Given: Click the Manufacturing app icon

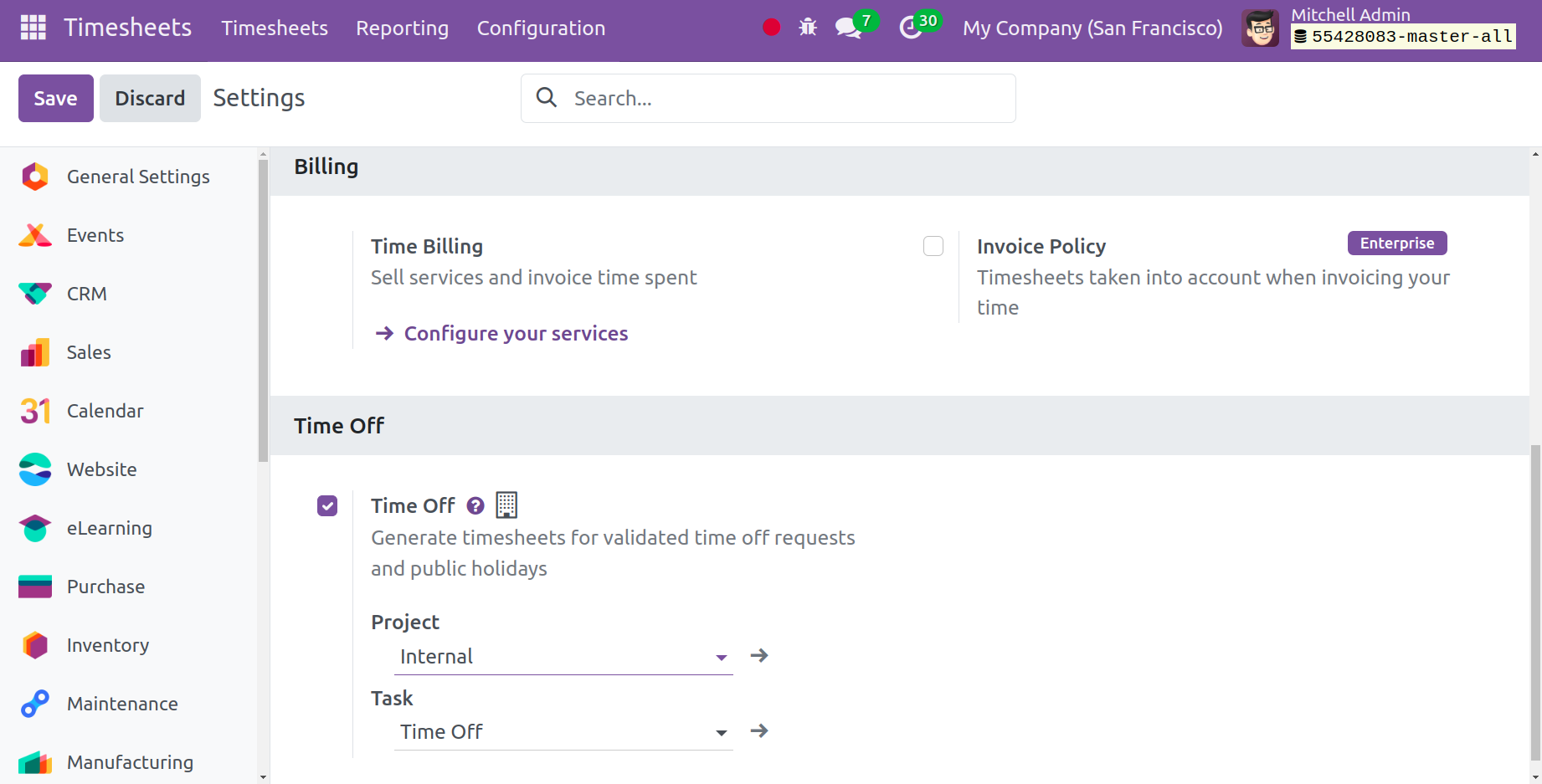Looking at the screenshot, I should point(35,762).
